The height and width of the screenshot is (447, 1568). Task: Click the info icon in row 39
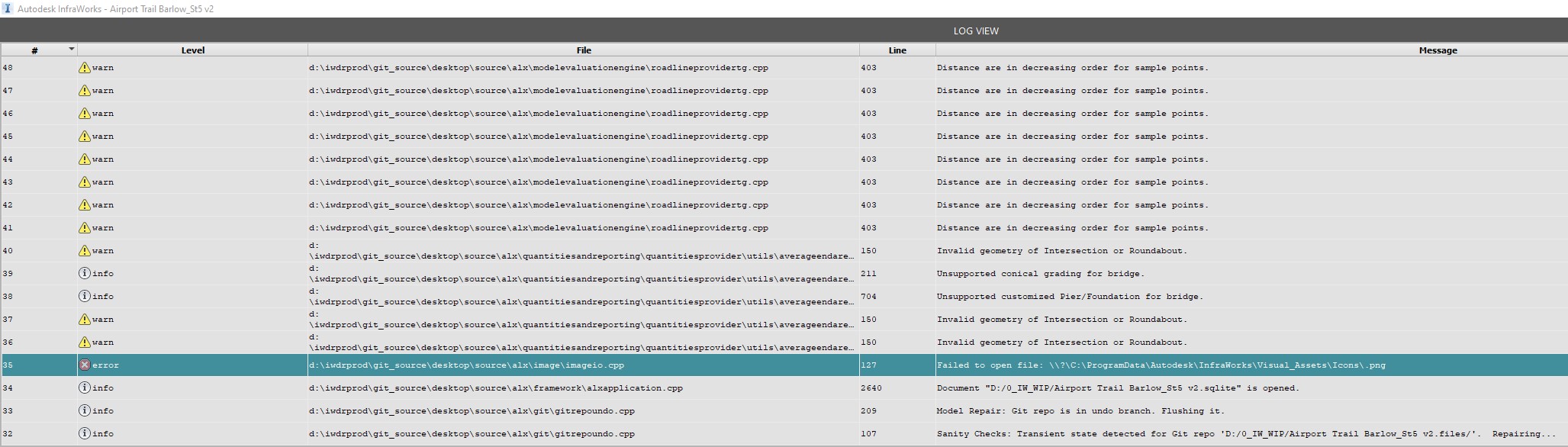(x=85, y=273)
